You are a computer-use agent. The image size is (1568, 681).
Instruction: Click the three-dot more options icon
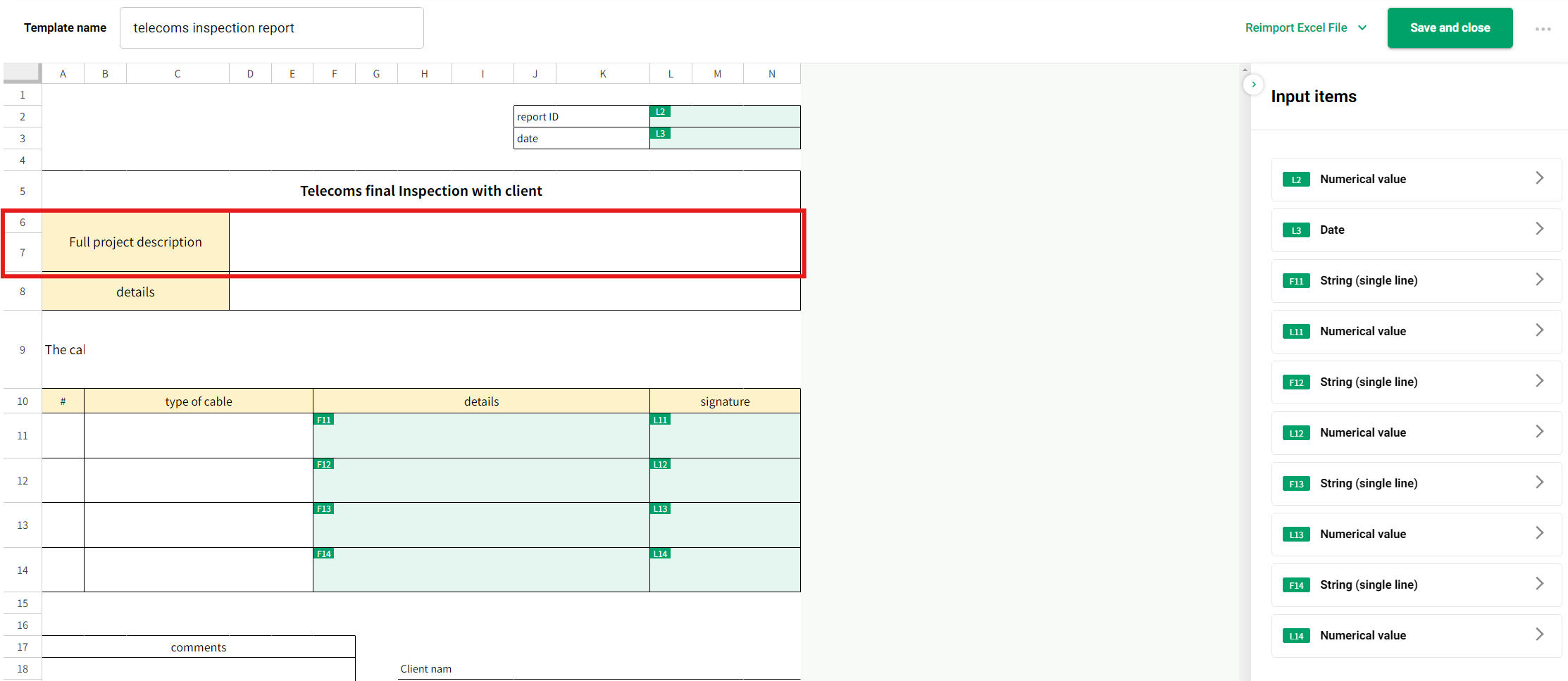[x=1543, y=29]
